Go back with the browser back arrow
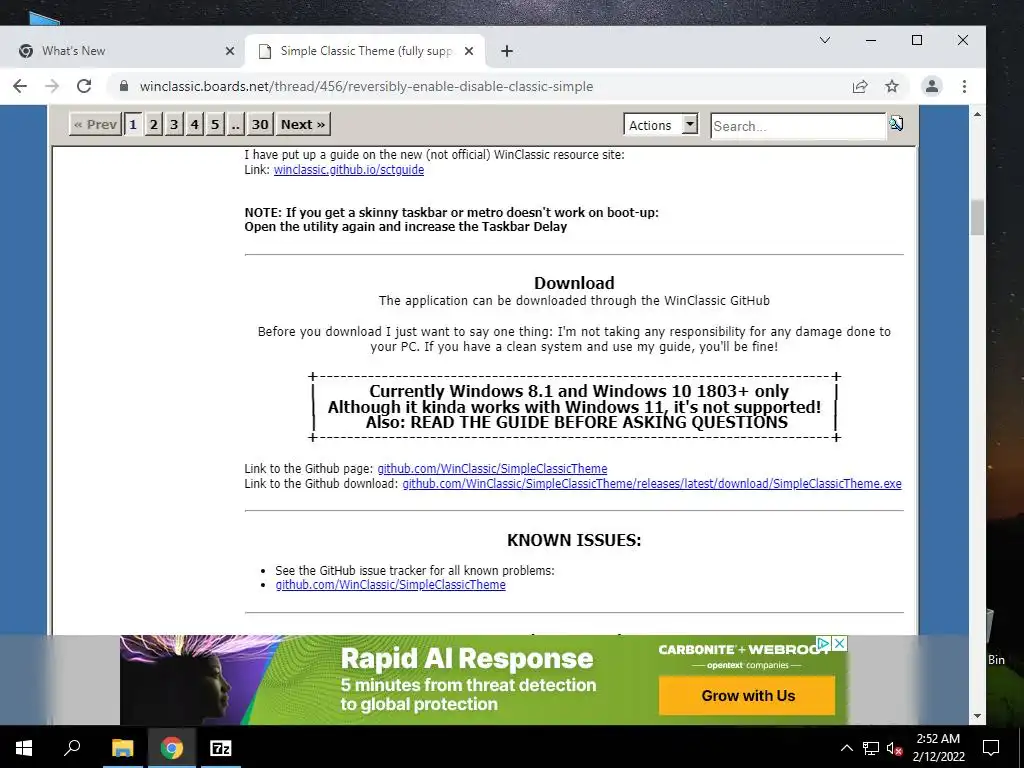The width and height of the screenshot is (1024, 768). [20, 86]
